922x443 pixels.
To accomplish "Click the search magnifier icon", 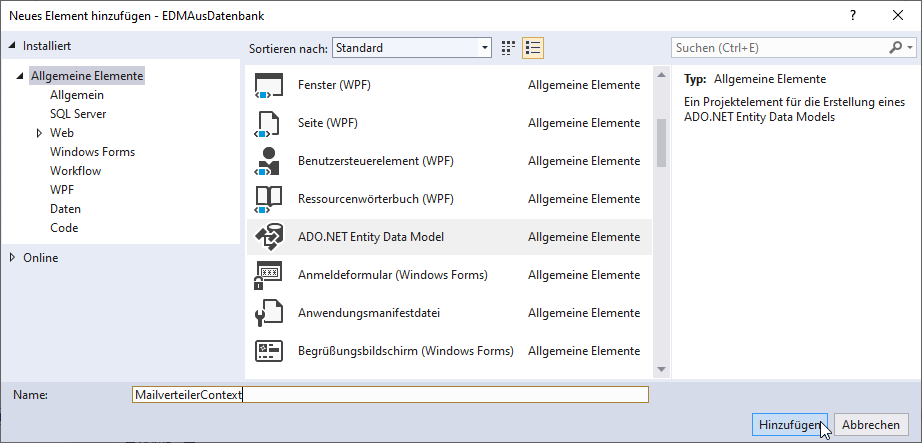I will [x=895, y=48].
